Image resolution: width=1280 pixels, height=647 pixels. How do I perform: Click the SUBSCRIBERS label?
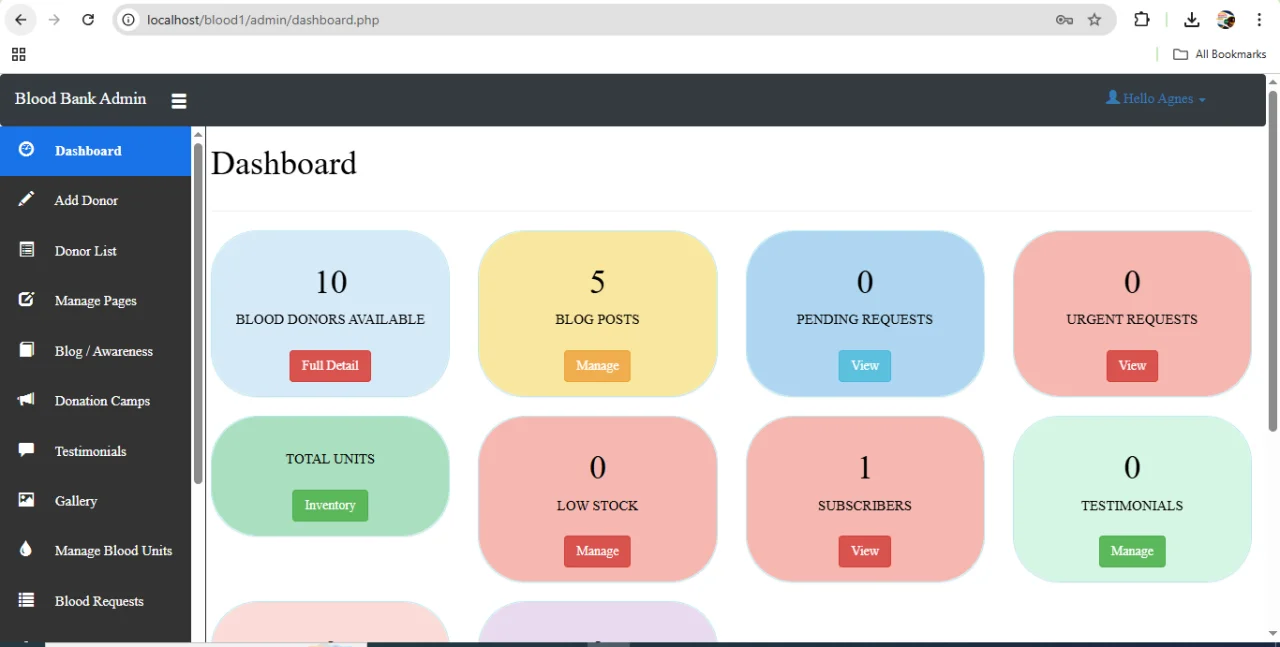coord(865,506)
